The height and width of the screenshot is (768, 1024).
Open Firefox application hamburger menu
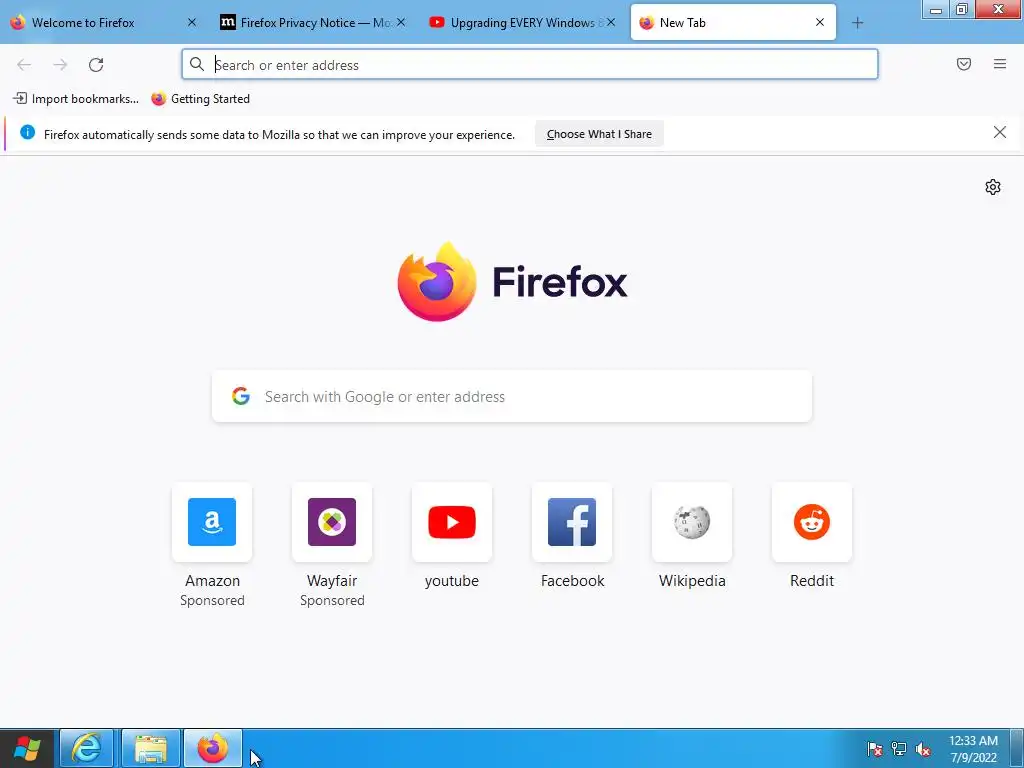click(1000, 64)
